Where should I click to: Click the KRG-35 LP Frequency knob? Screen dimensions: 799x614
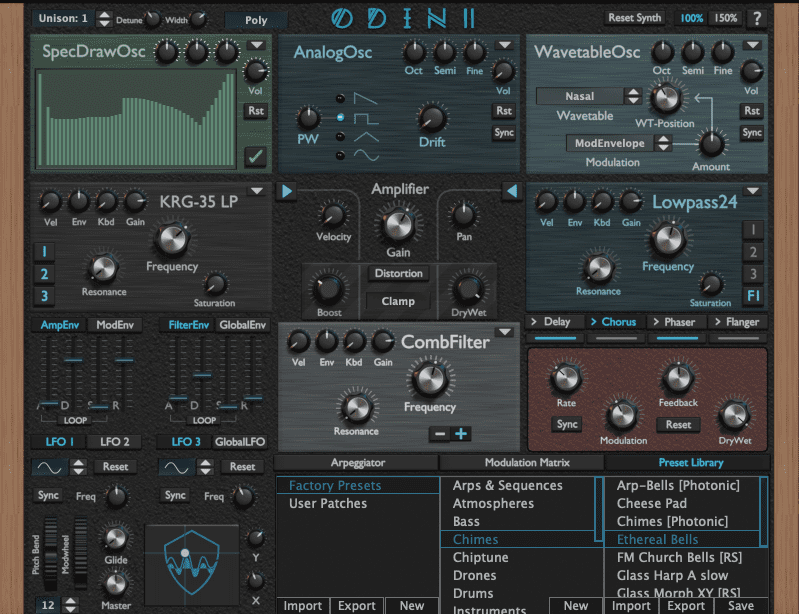pos(172,239)
